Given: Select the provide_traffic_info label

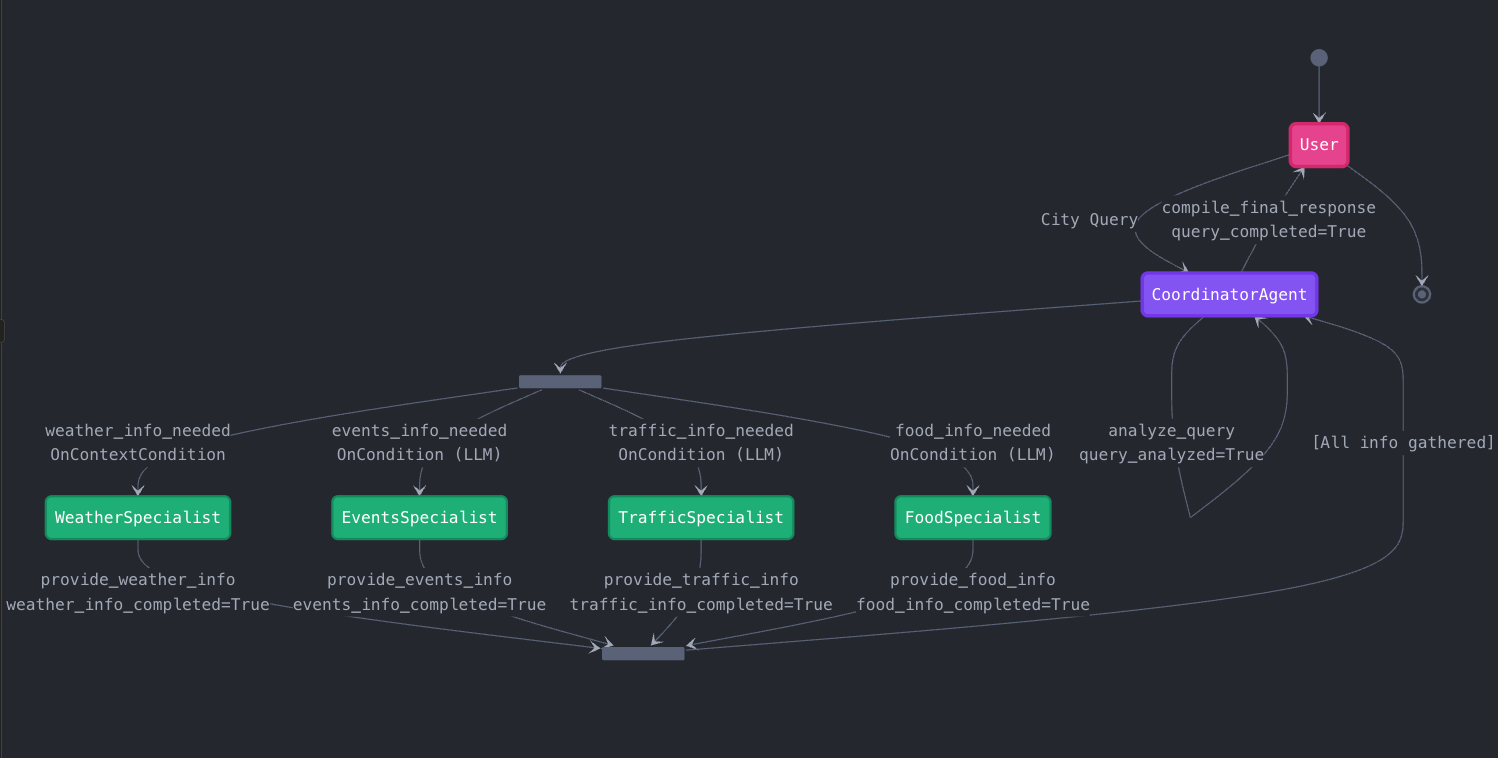Looking at the screenshot, I should tap(701, 580).
